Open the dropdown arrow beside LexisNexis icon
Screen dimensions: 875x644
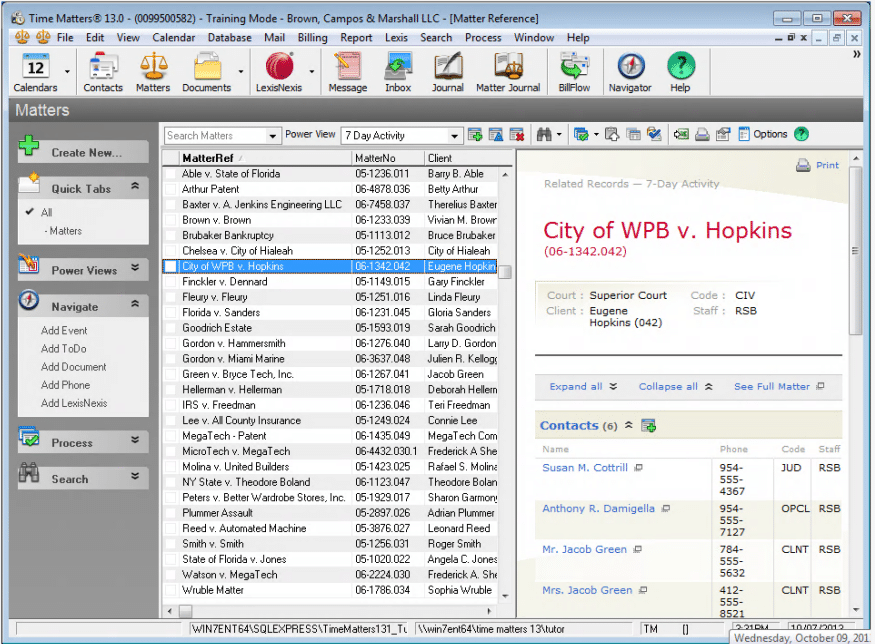312,71
